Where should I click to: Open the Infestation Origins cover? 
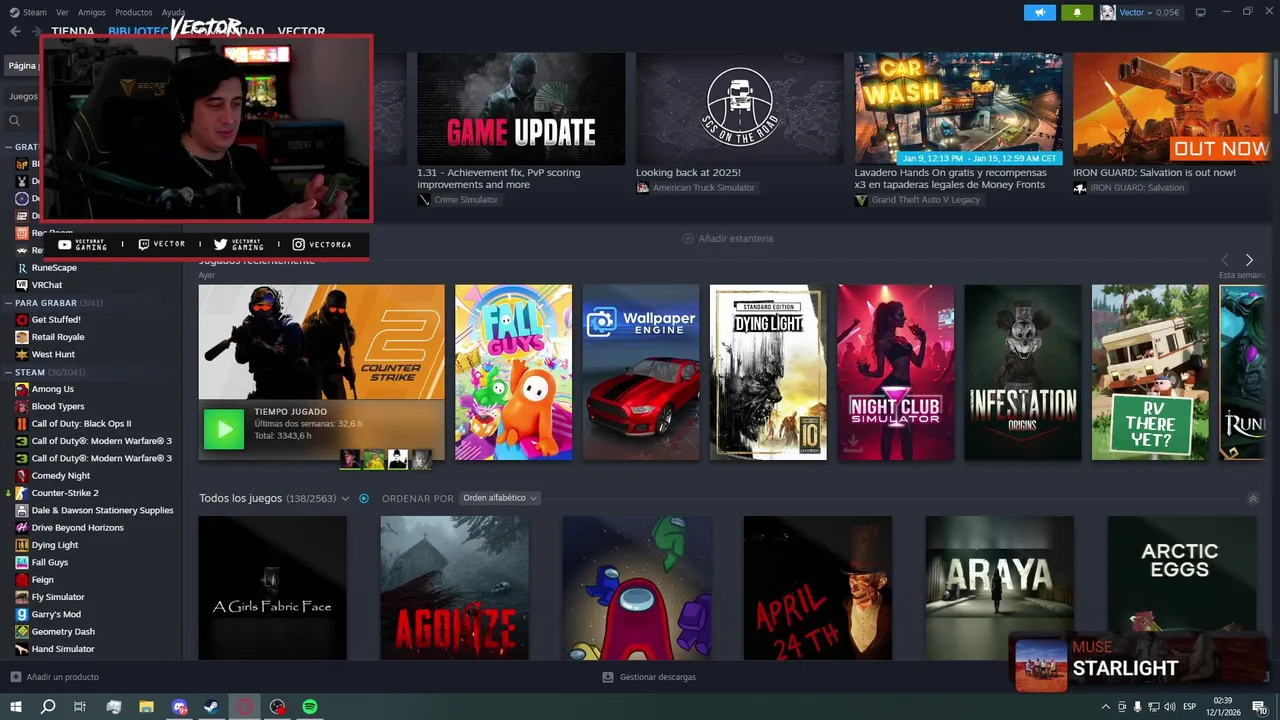click(x=1023, y=372)
